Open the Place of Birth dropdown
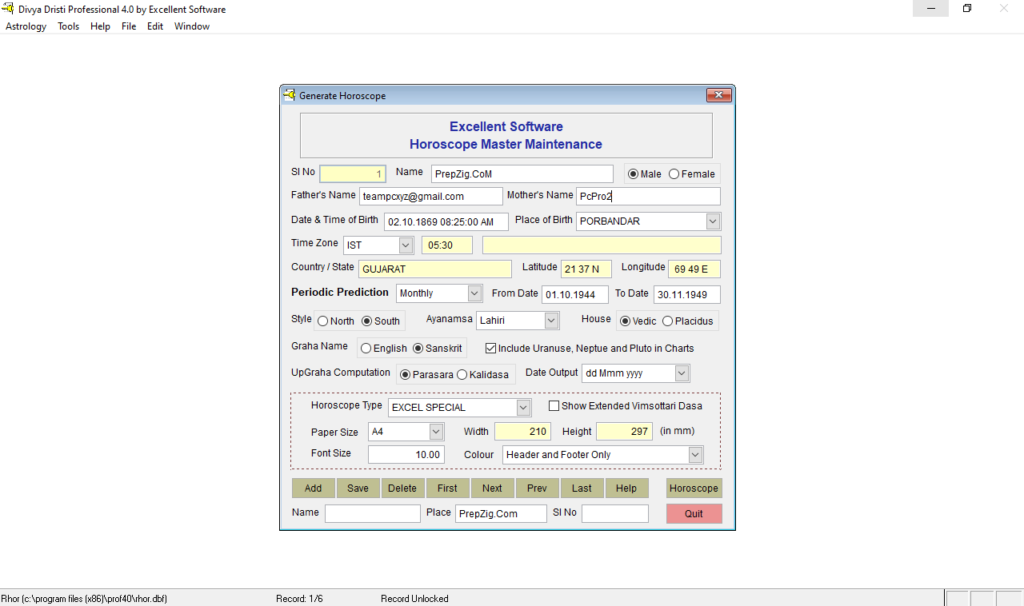This screenshot has height=606, width=1024. point(713,221)
